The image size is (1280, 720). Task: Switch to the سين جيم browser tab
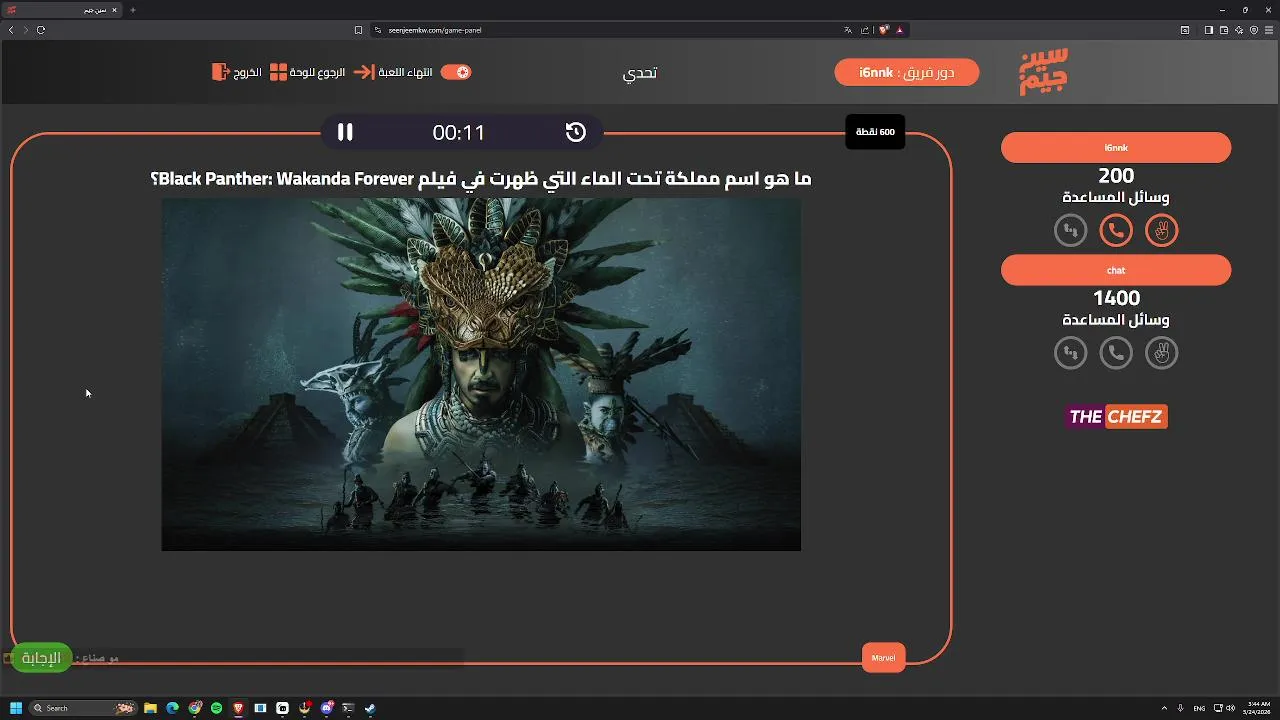(60, 10)
